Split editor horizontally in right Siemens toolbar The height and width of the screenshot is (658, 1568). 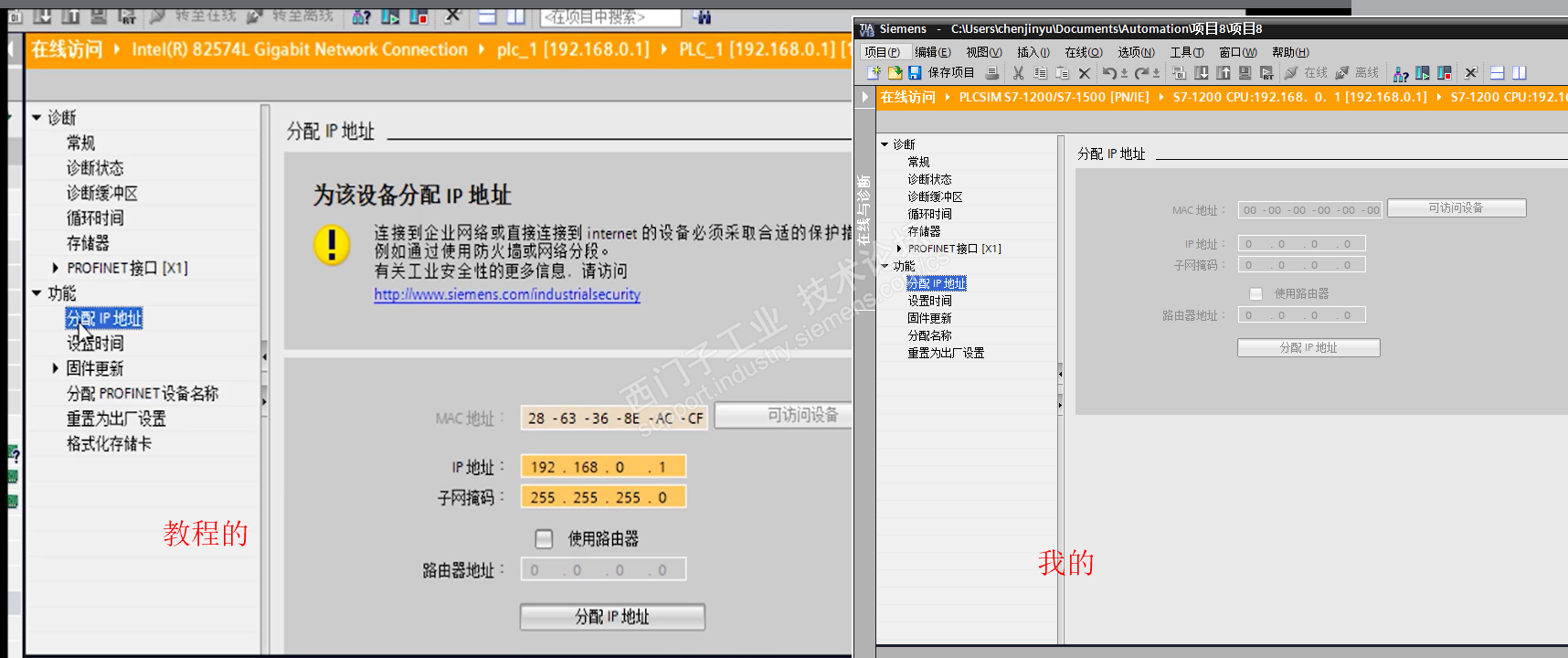1498,73
